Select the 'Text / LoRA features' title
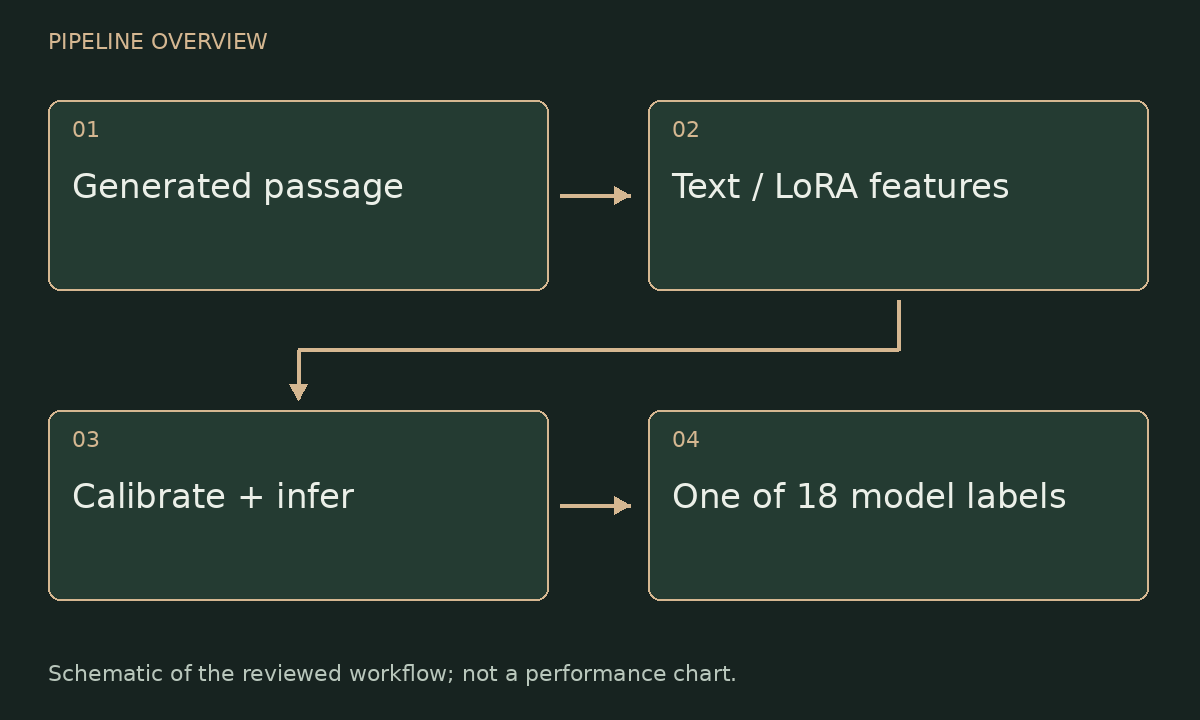Image resolution: width=1200 pixels, height=720 pixels. (x=840, y=187)
